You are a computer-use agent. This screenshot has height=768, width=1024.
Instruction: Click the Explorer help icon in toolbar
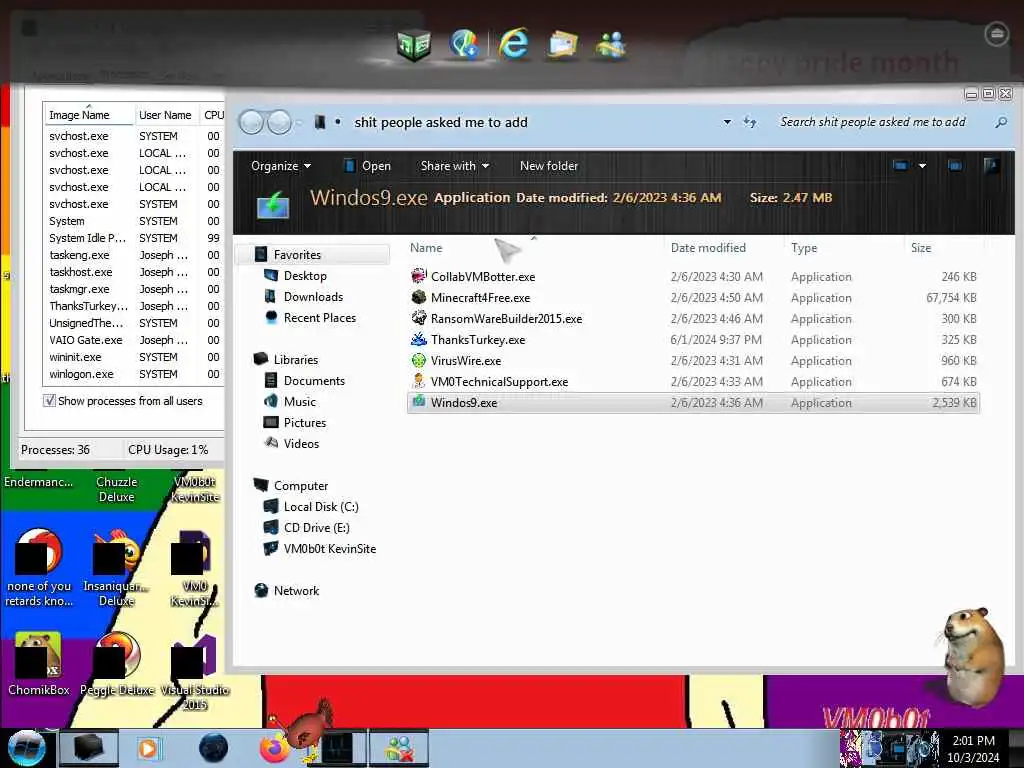coord(991,166)
